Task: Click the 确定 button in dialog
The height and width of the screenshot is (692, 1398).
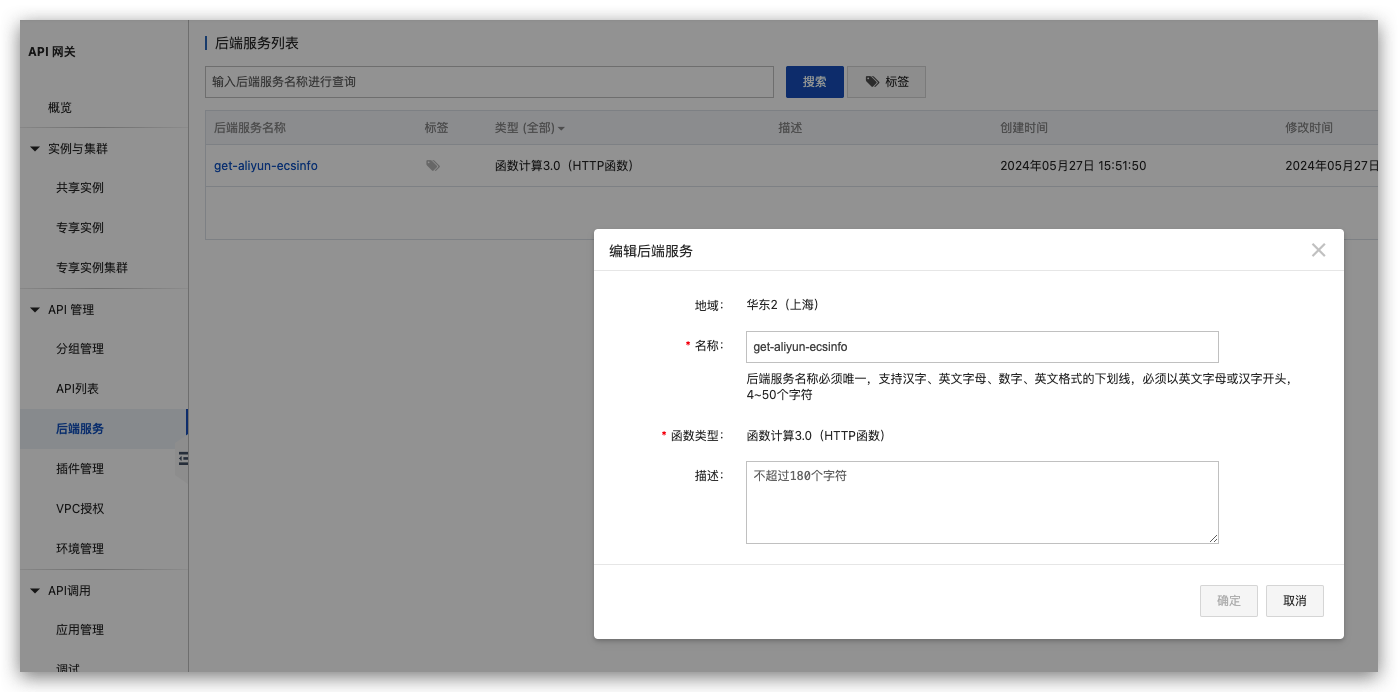Action: click(1228, 601)
